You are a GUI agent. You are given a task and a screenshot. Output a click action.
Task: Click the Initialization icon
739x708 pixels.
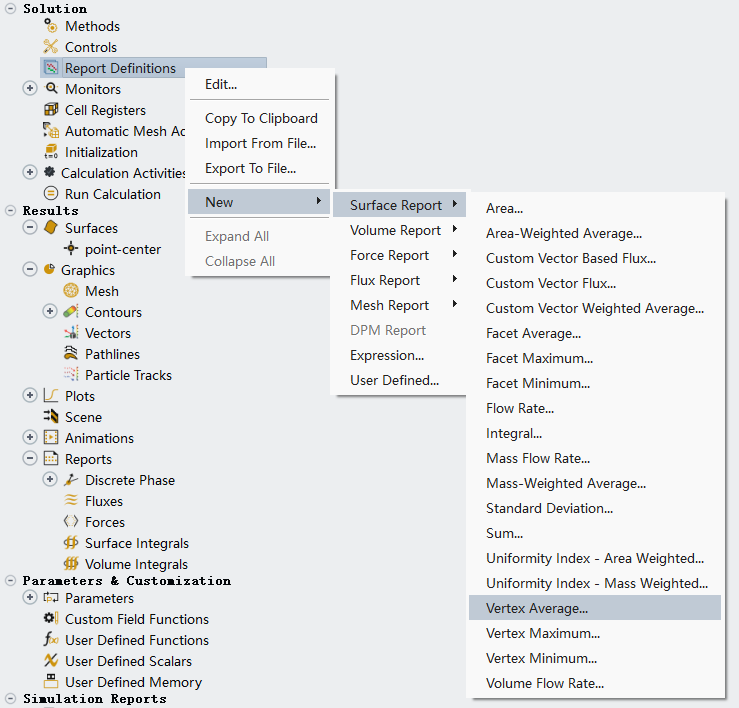click(51, 152)
